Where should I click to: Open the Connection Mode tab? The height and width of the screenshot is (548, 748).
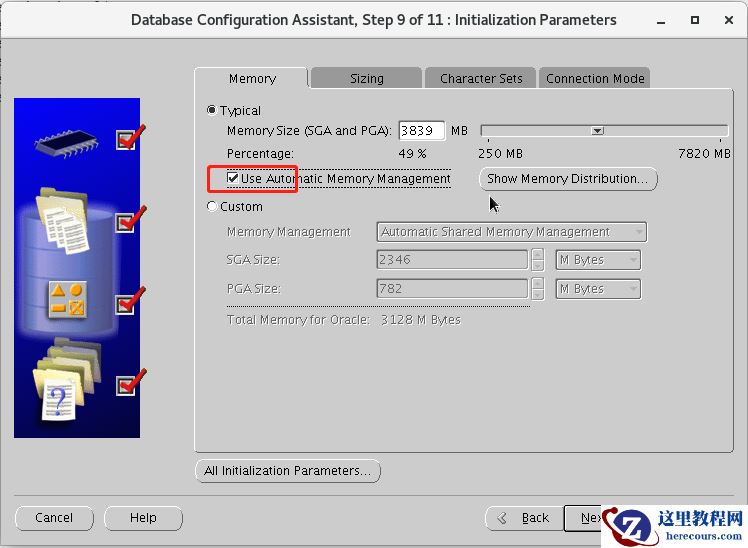pyautogui.click(x=595, y=78)
